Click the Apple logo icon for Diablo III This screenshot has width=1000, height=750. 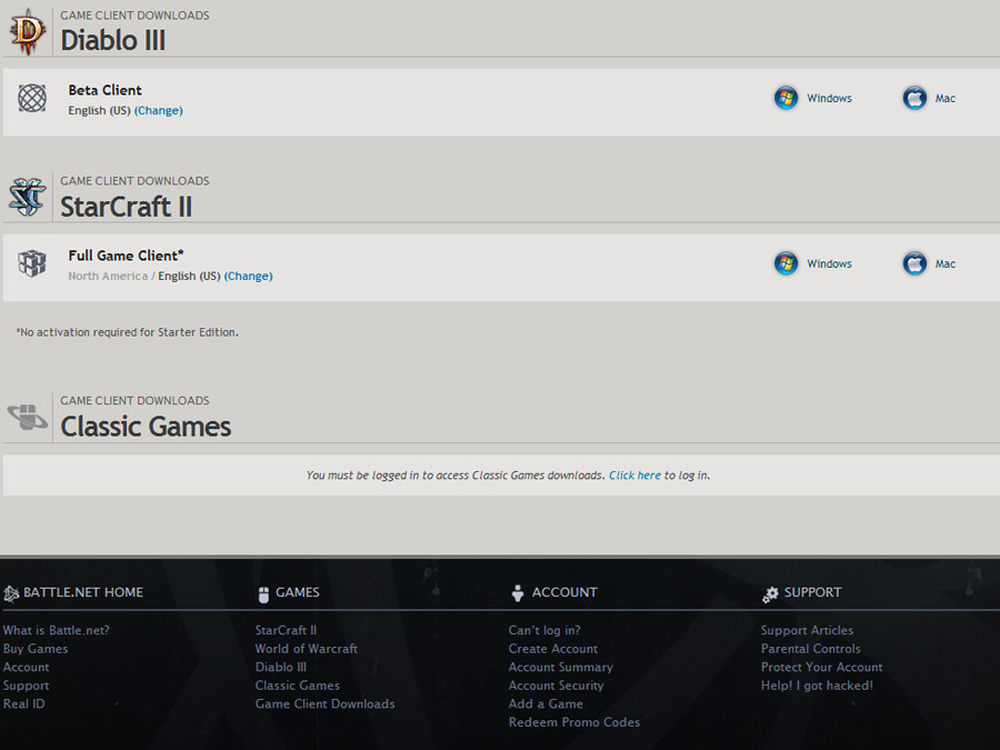coord(915,98)
